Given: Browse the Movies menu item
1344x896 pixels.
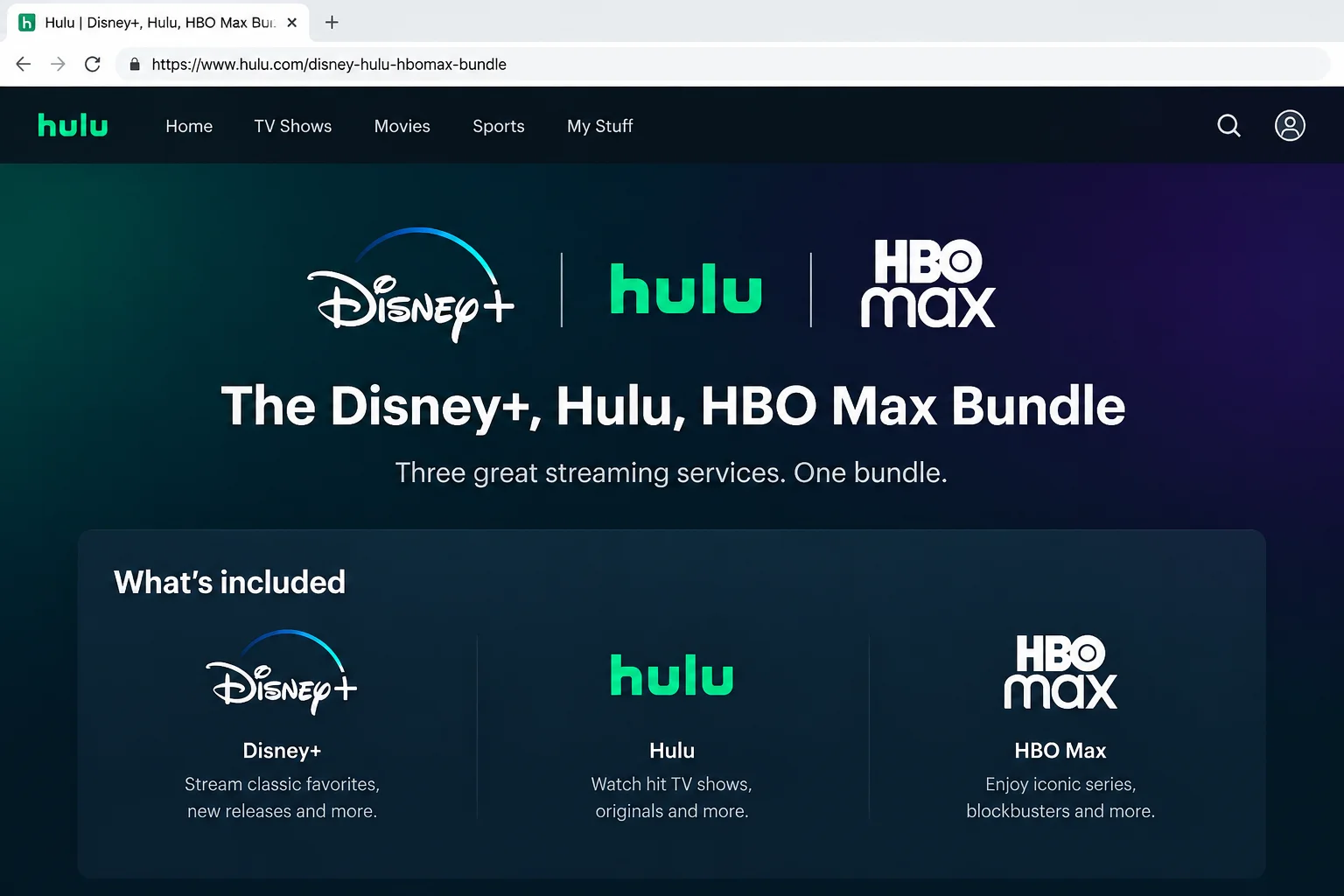Looking at the screenshot, I should (x=402, y=126).
